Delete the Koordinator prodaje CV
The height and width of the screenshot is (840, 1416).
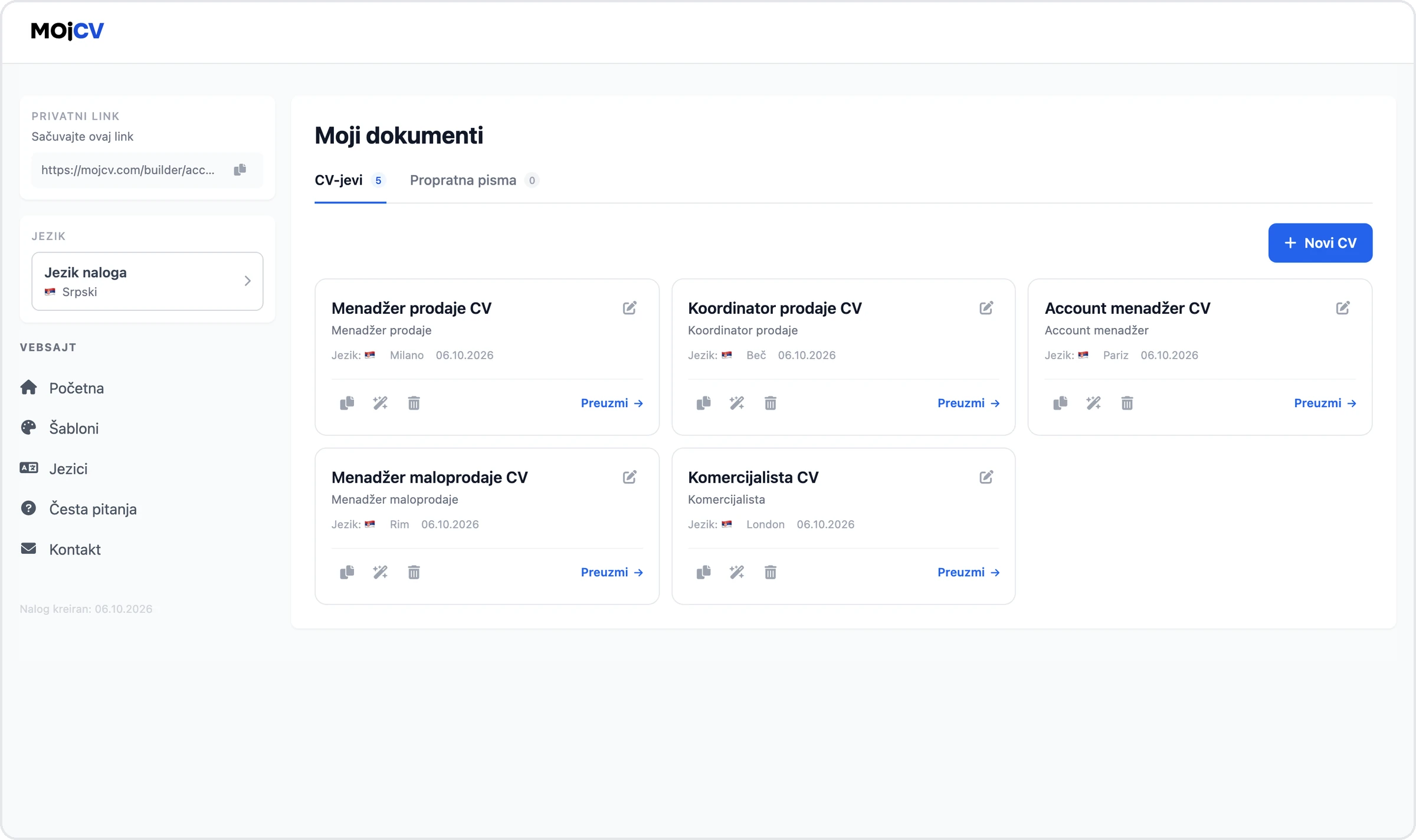pos(771,403)
